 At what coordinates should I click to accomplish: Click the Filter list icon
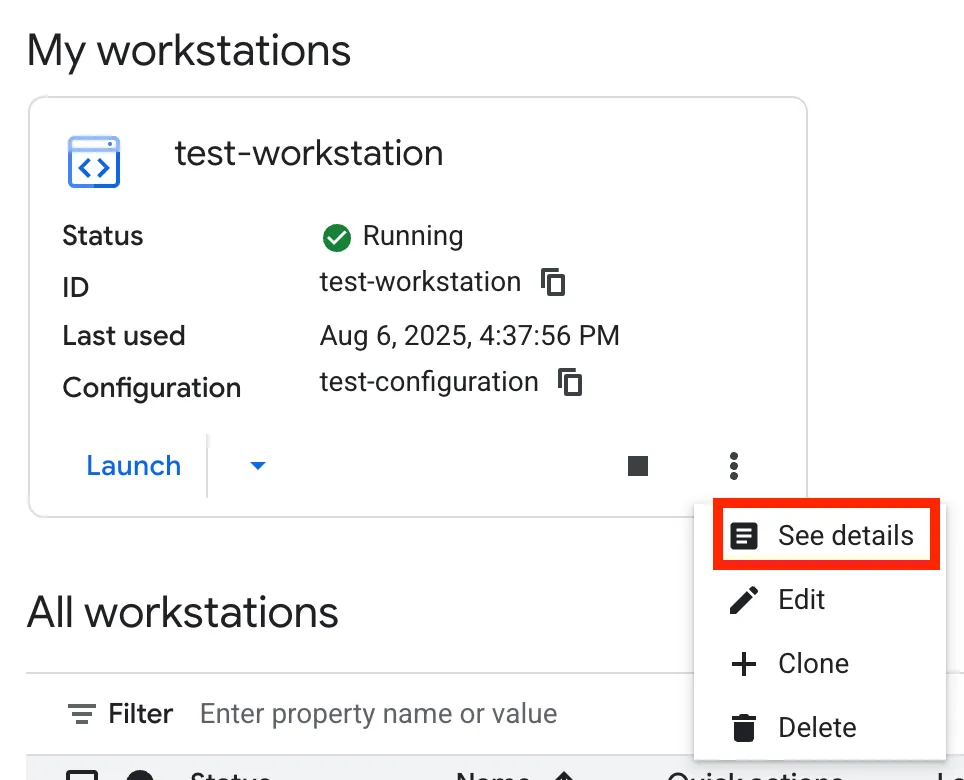(81, 714)
